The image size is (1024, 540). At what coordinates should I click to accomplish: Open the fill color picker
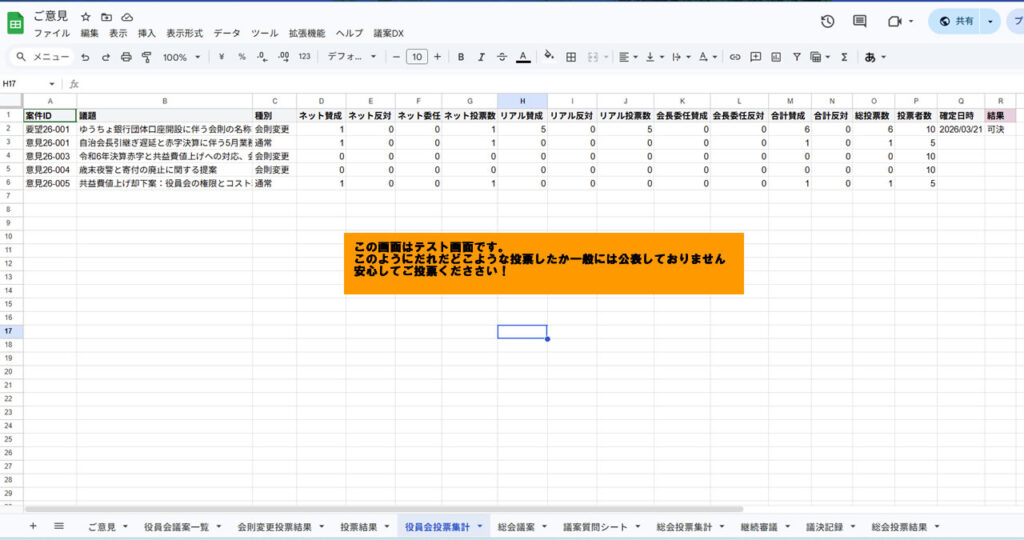tap(548, 57)
